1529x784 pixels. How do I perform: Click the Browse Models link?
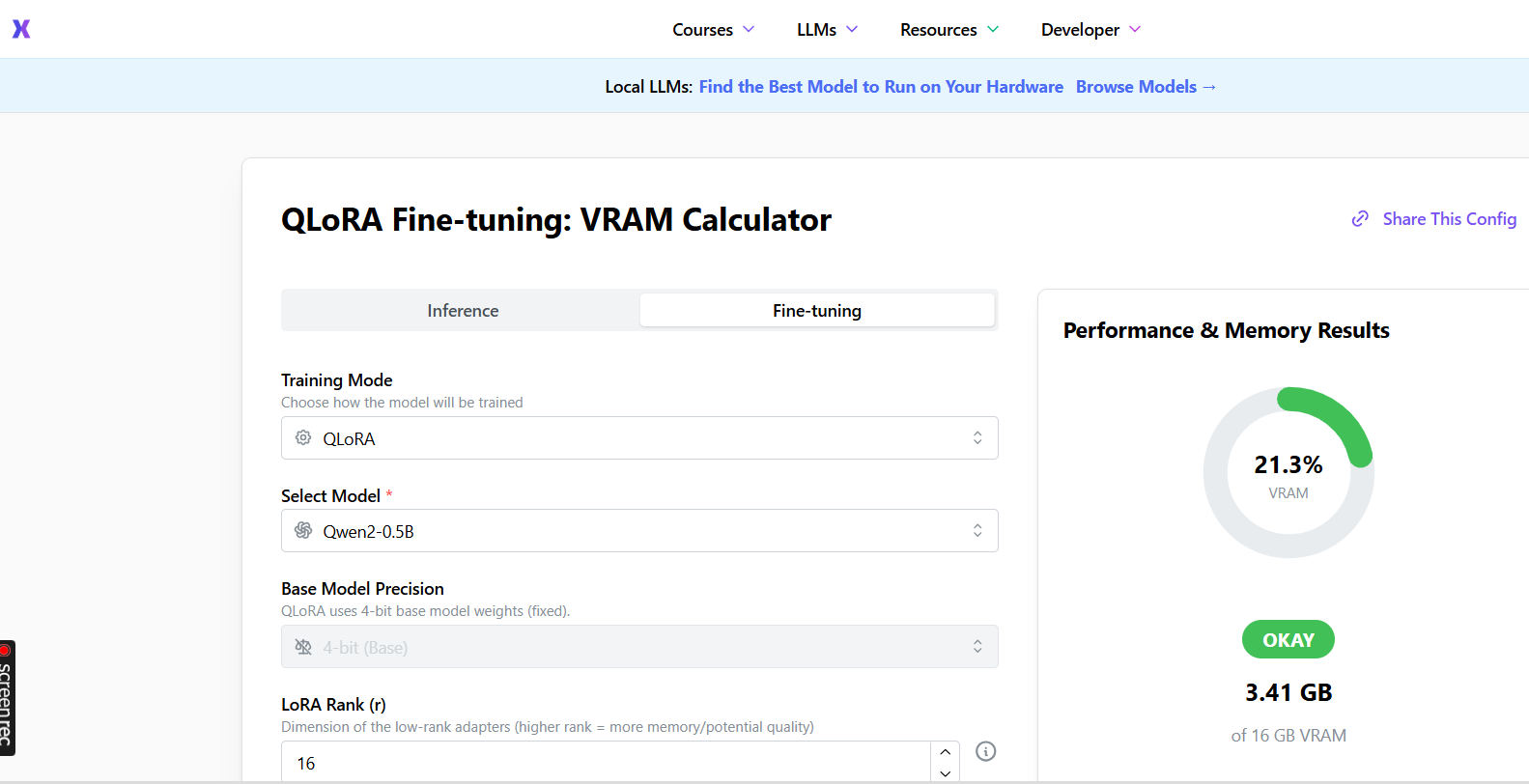pyautogui.click(x=1145, y=87)
